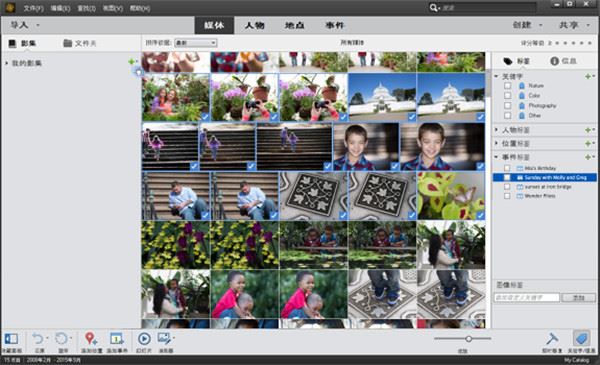Check the Photography keyword checkbox
This screenshot has height=365, width=600.
(x=507, y=106)
